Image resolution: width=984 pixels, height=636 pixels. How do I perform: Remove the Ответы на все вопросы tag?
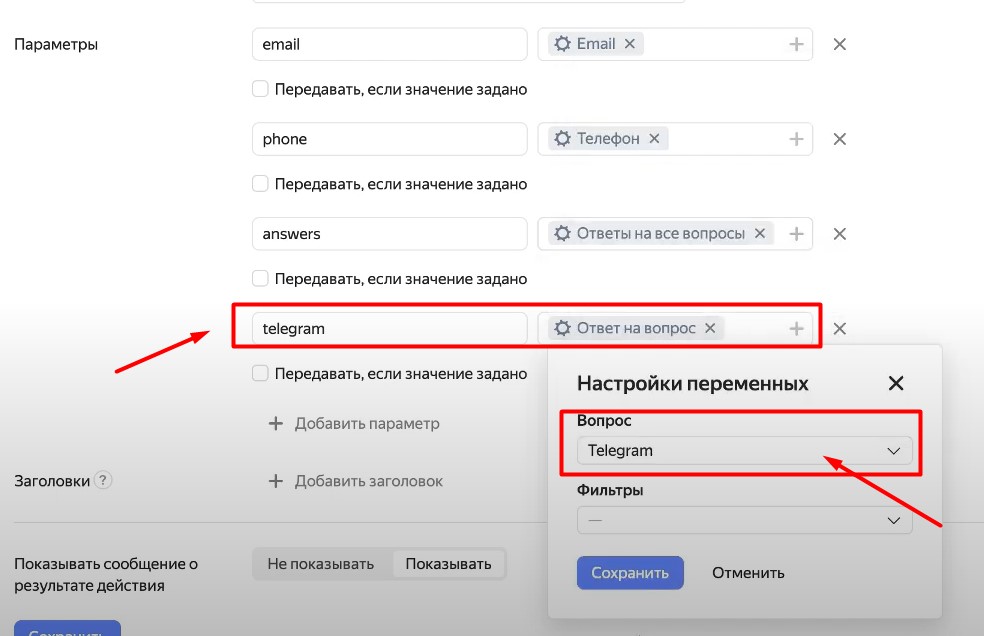pos(759,234)
